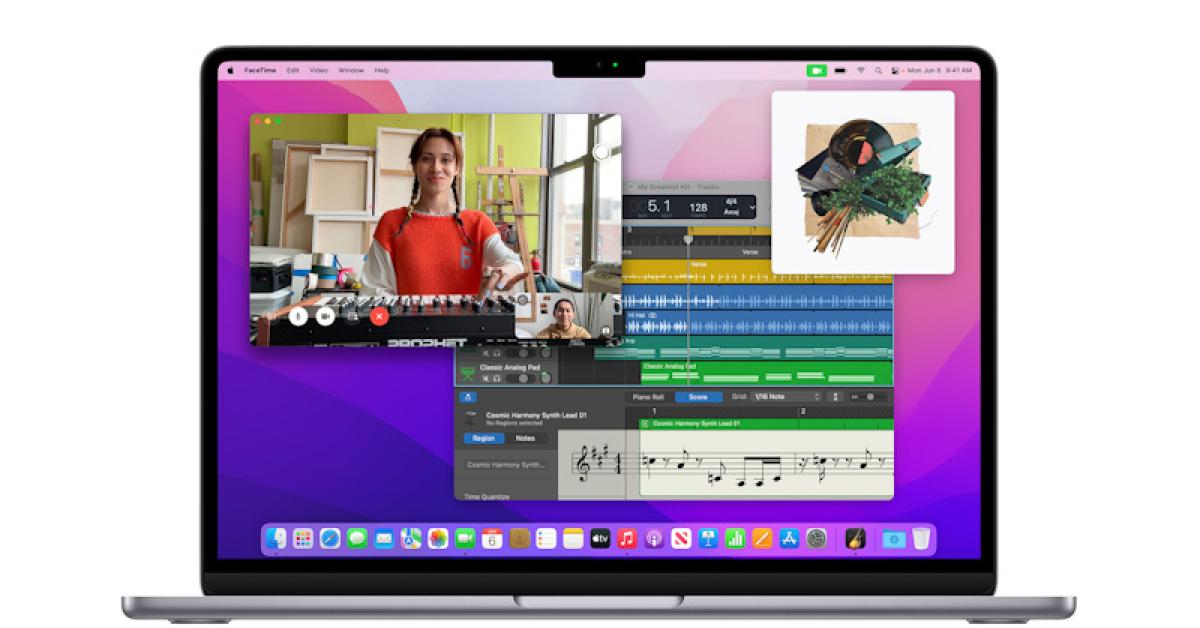The width and height of the screenshot is (1200, 628).
Task: Open the FaceTime app menu
Action: click(x=260, y=71)
